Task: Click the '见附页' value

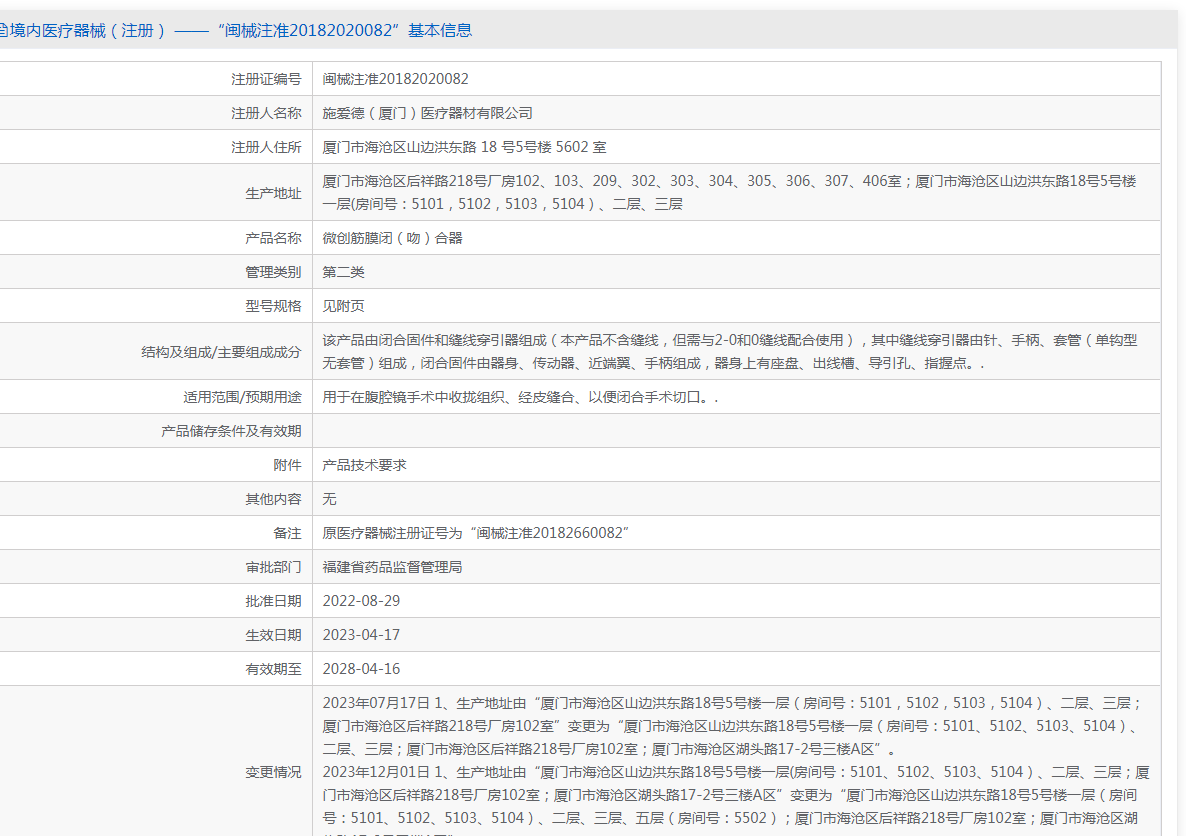Action: tap(343, 306)
